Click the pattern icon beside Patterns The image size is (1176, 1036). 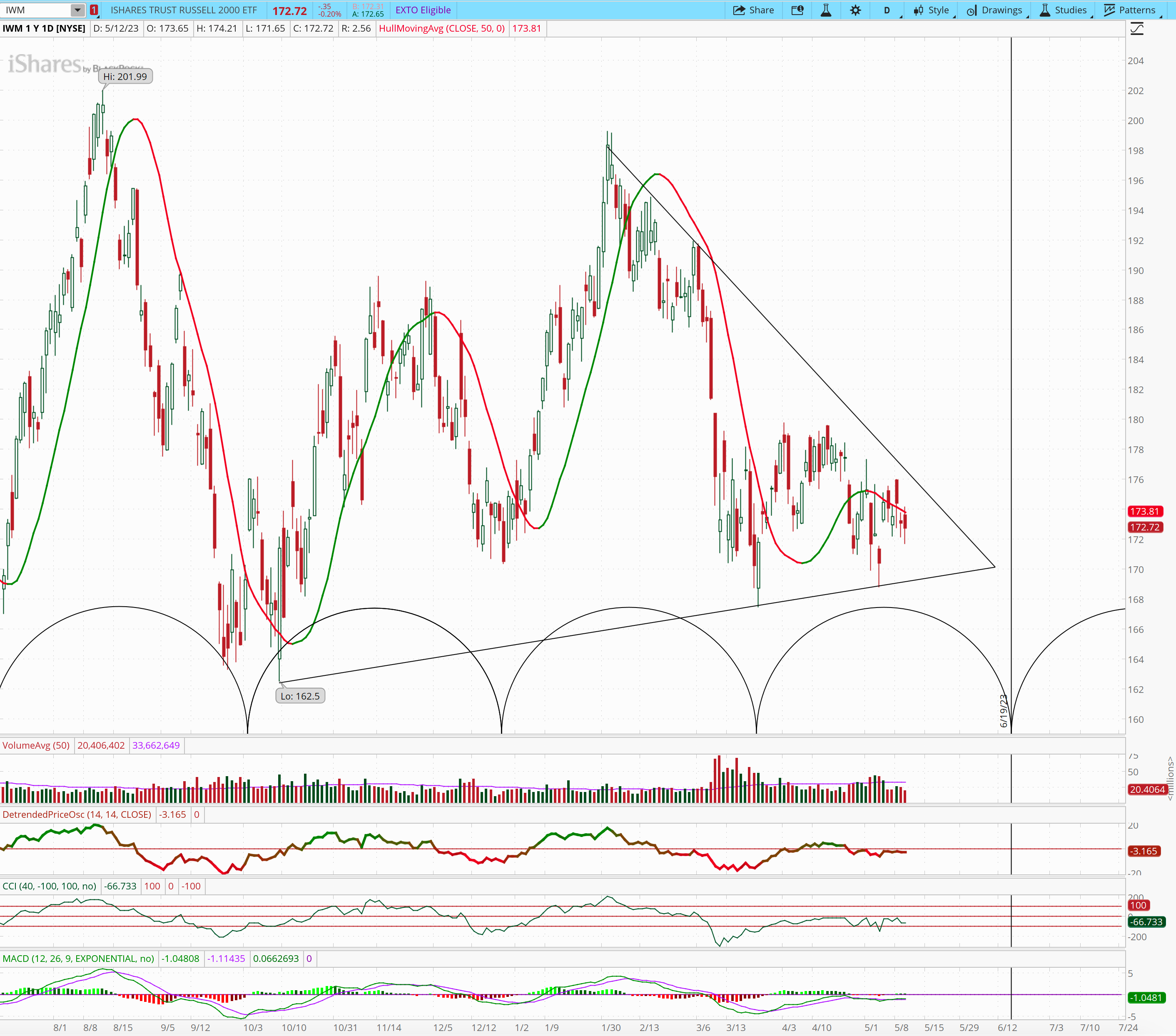point(1109,10)
